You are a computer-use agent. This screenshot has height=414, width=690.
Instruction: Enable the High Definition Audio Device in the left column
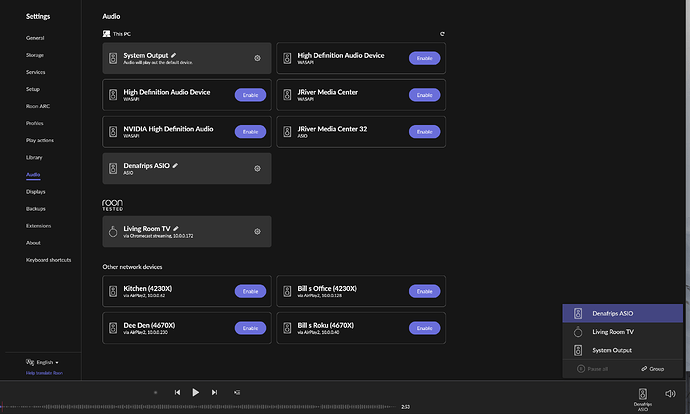click(250, 95)
